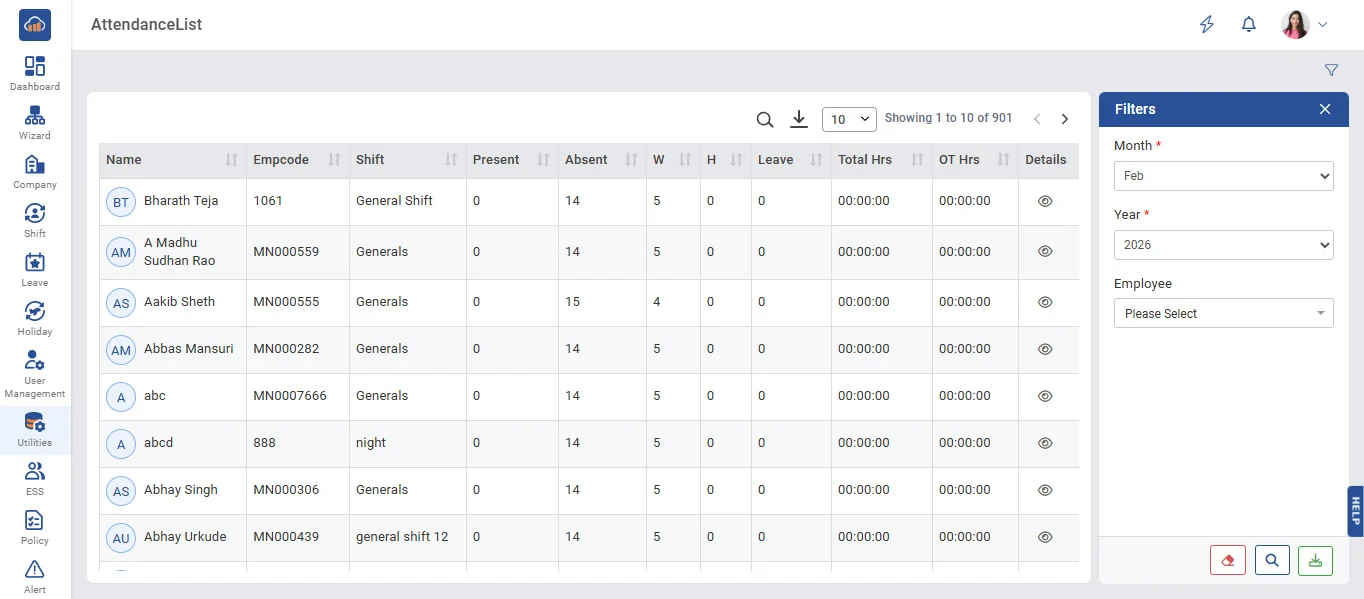This screenshot has height=599, width=1364.
Task: Open the Month dropdown showing Feb
Action: click(x=1223, y=176)
